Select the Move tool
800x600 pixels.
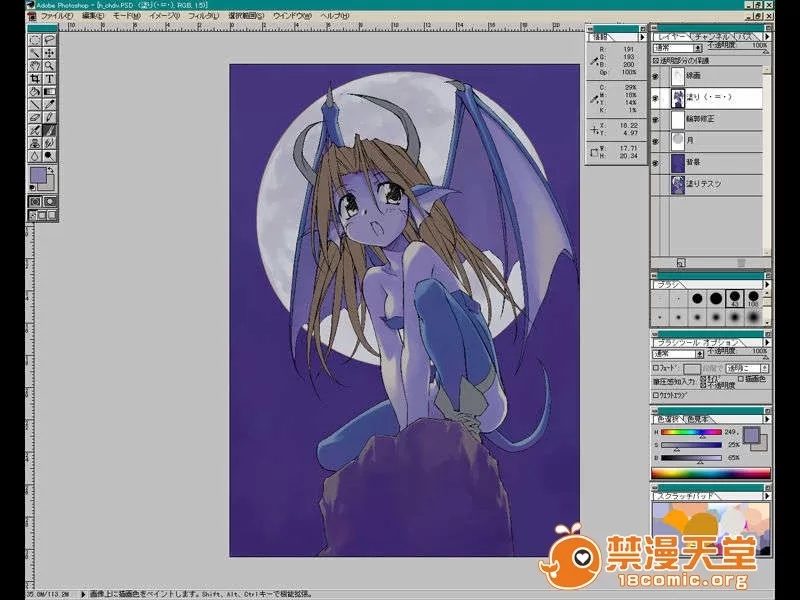coord(49,53)
